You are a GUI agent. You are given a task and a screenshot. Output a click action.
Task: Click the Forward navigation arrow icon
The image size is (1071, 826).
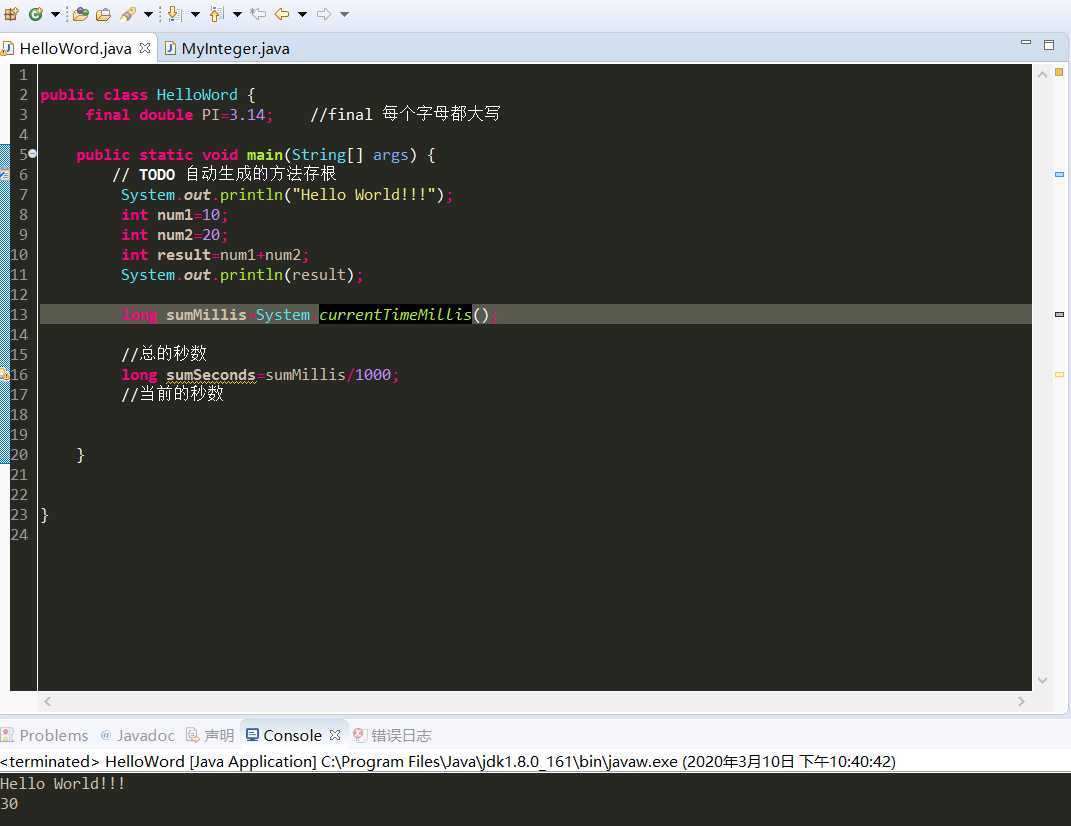click(324, 14)
